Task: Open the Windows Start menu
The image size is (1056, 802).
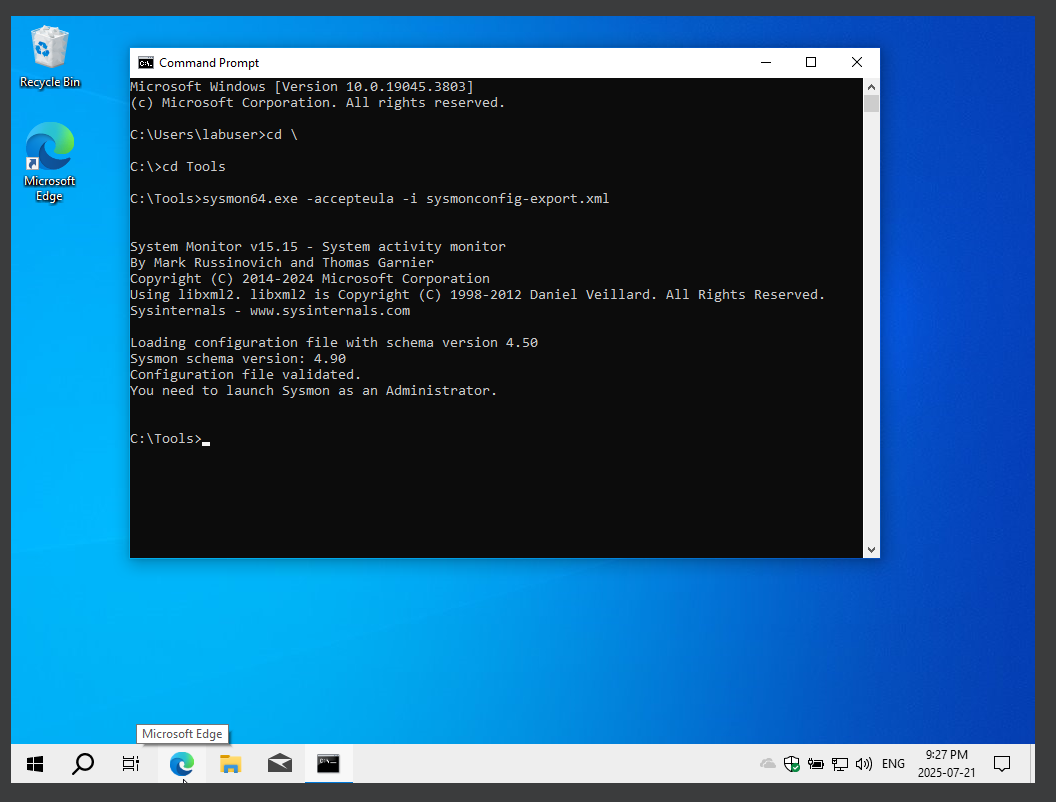Action: pyautogui.click(x=35, y=764)
